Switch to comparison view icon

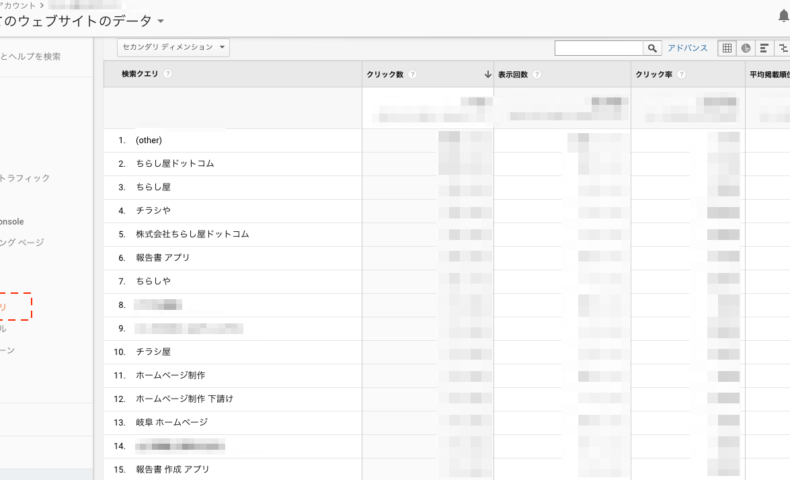(782, 48)
